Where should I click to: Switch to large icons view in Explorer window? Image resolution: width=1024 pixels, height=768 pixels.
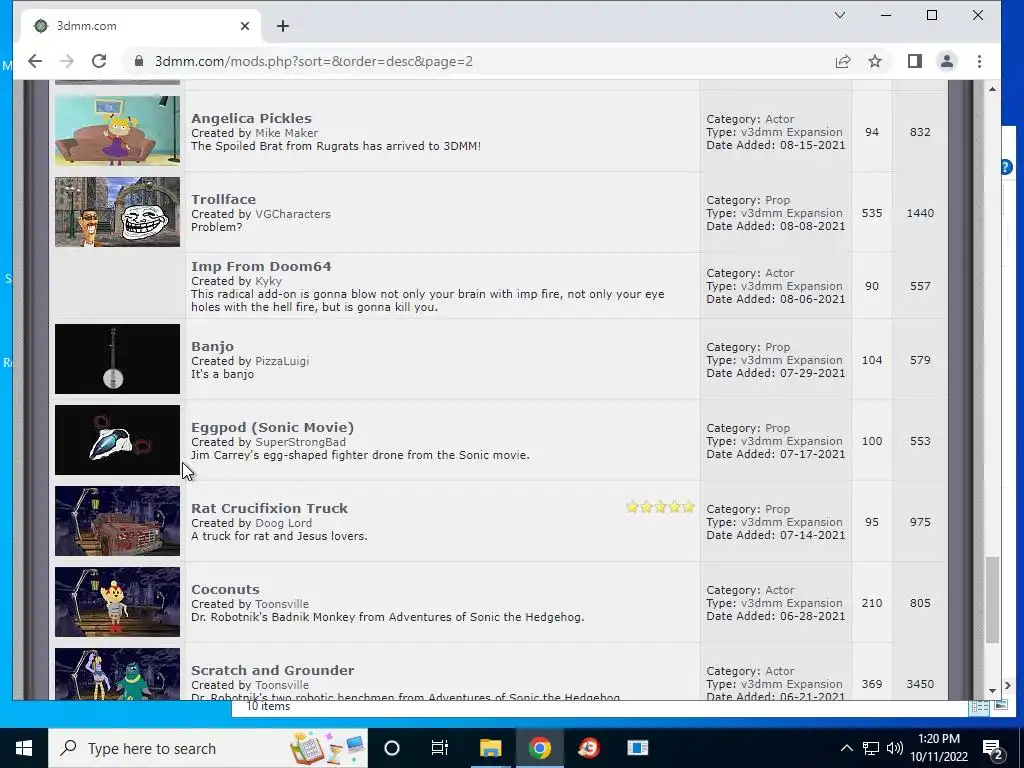click(1000, 705)
